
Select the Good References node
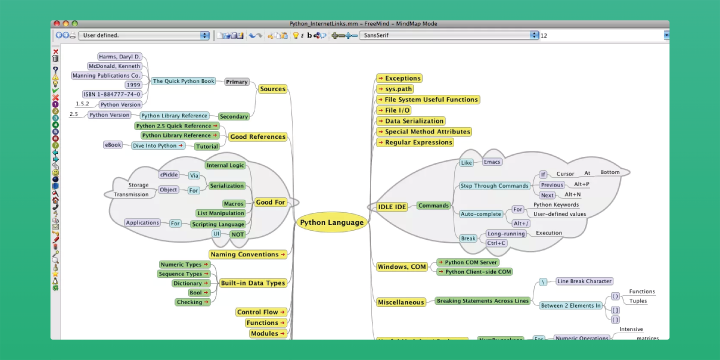[258, 137]
